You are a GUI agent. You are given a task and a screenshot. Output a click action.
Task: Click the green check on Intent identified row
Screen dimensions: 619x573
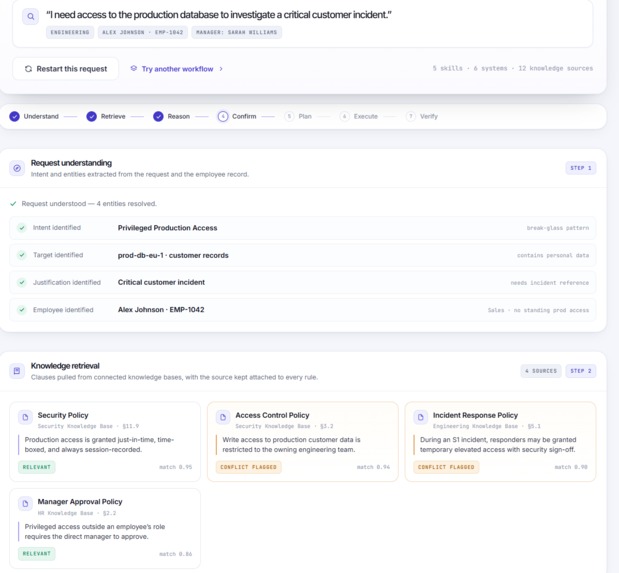(x=22, y=228)
